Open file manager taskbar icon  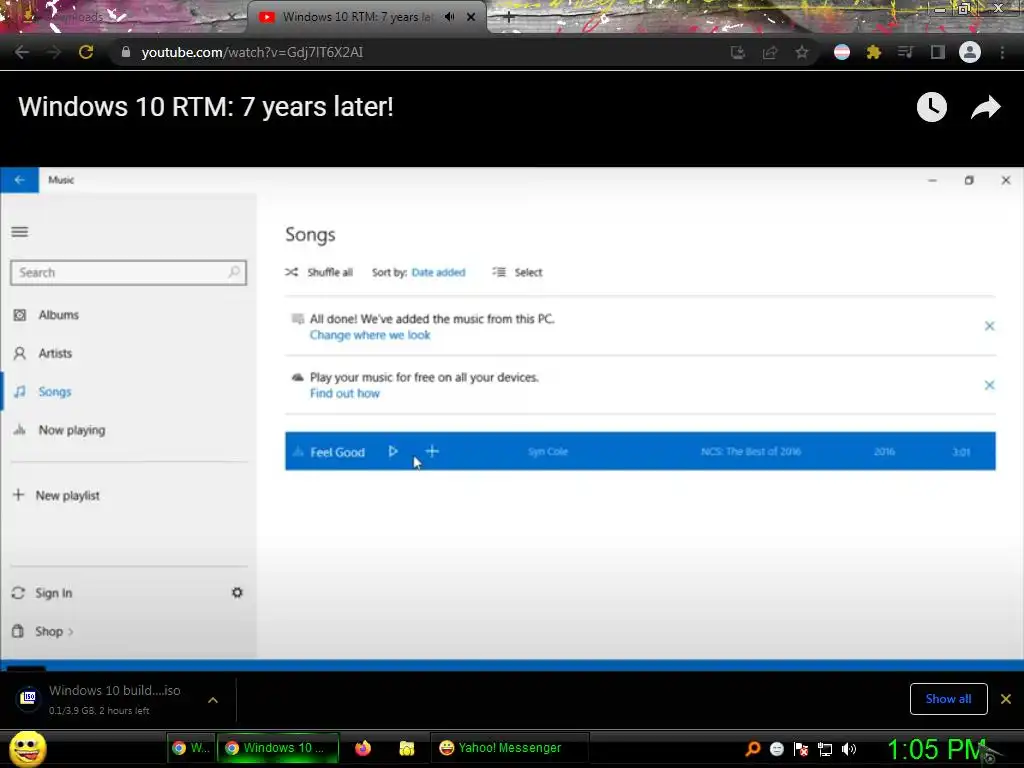coord(407,748)
